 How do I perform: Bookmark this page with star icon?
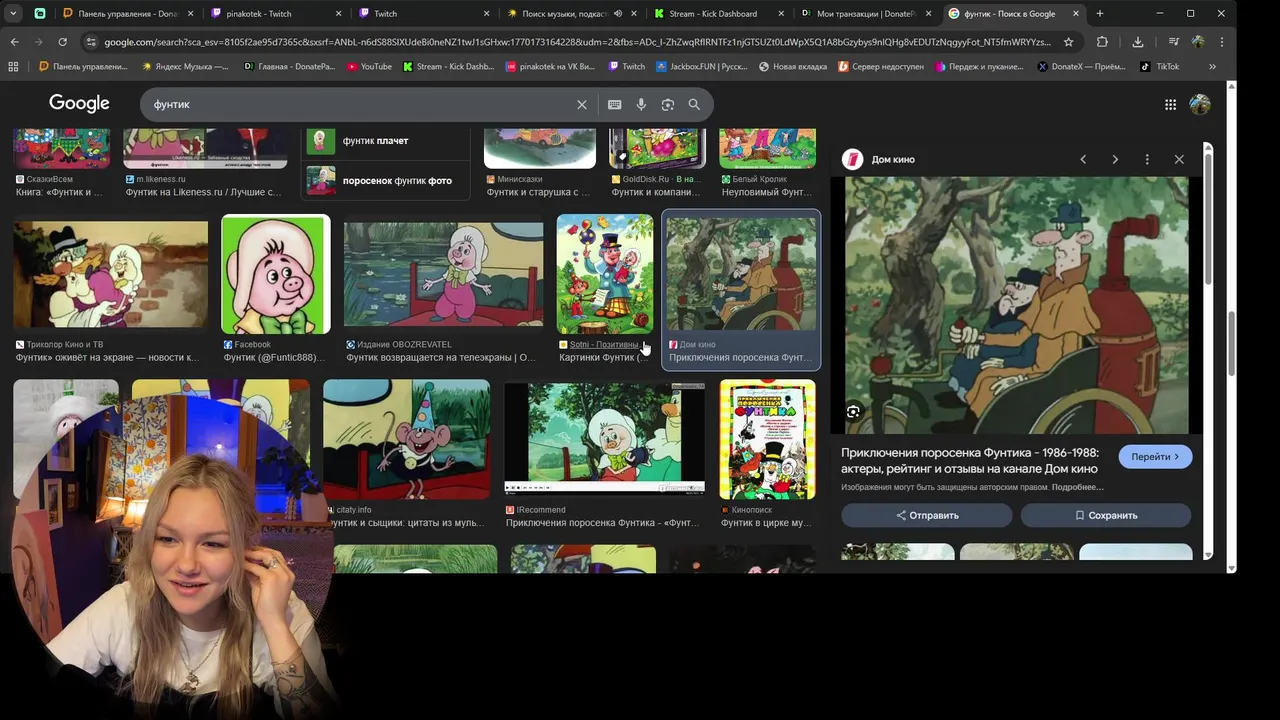[1068, 42]
